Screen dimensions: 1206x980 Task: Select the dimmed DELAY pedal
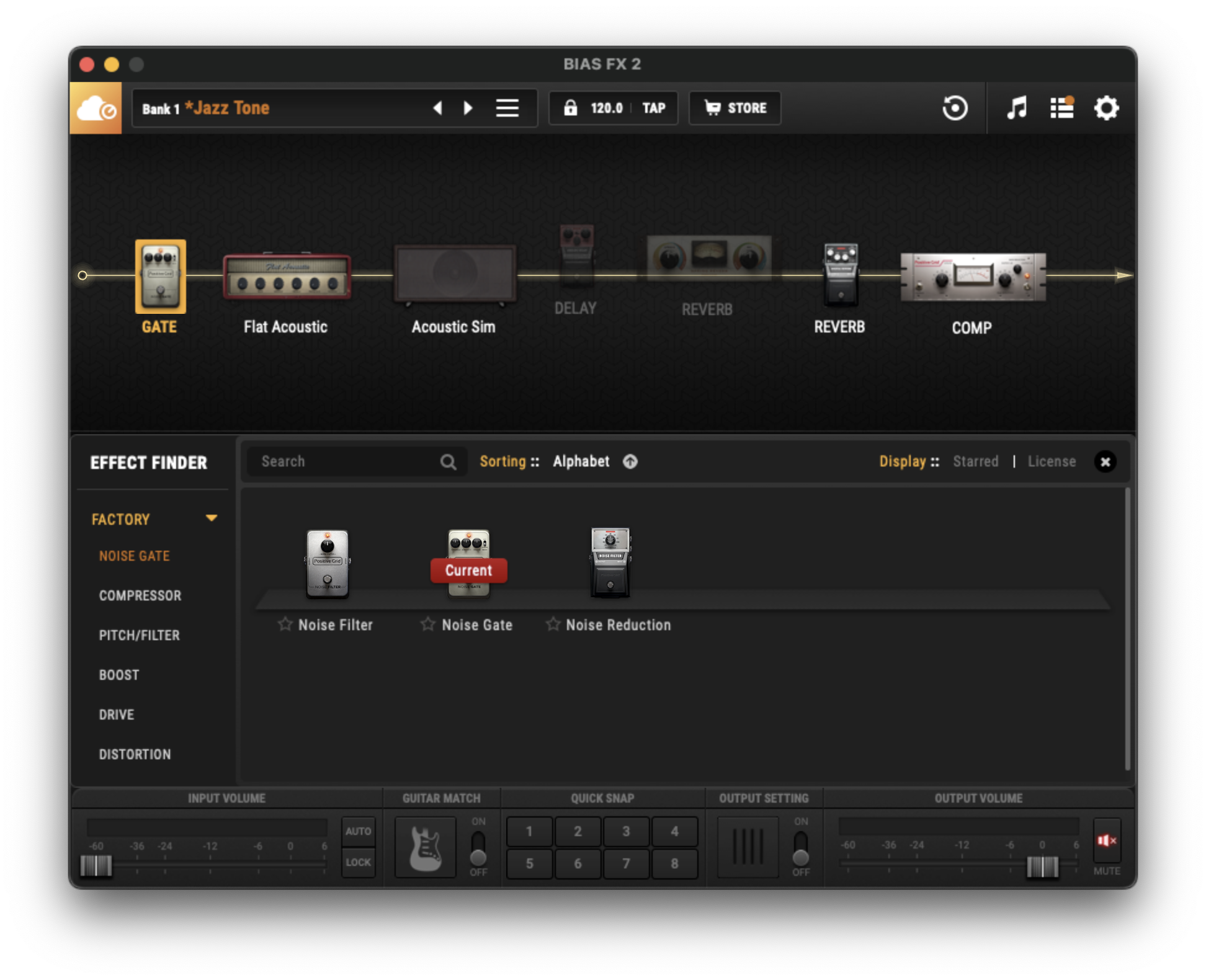click(x=576, y=256)
